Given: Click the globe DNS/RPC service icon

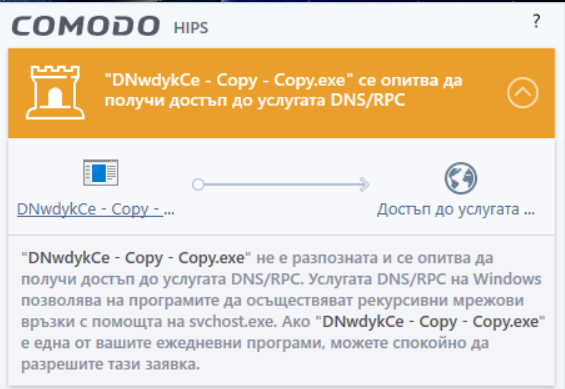Looking at the screenshot, I should 461,178.
